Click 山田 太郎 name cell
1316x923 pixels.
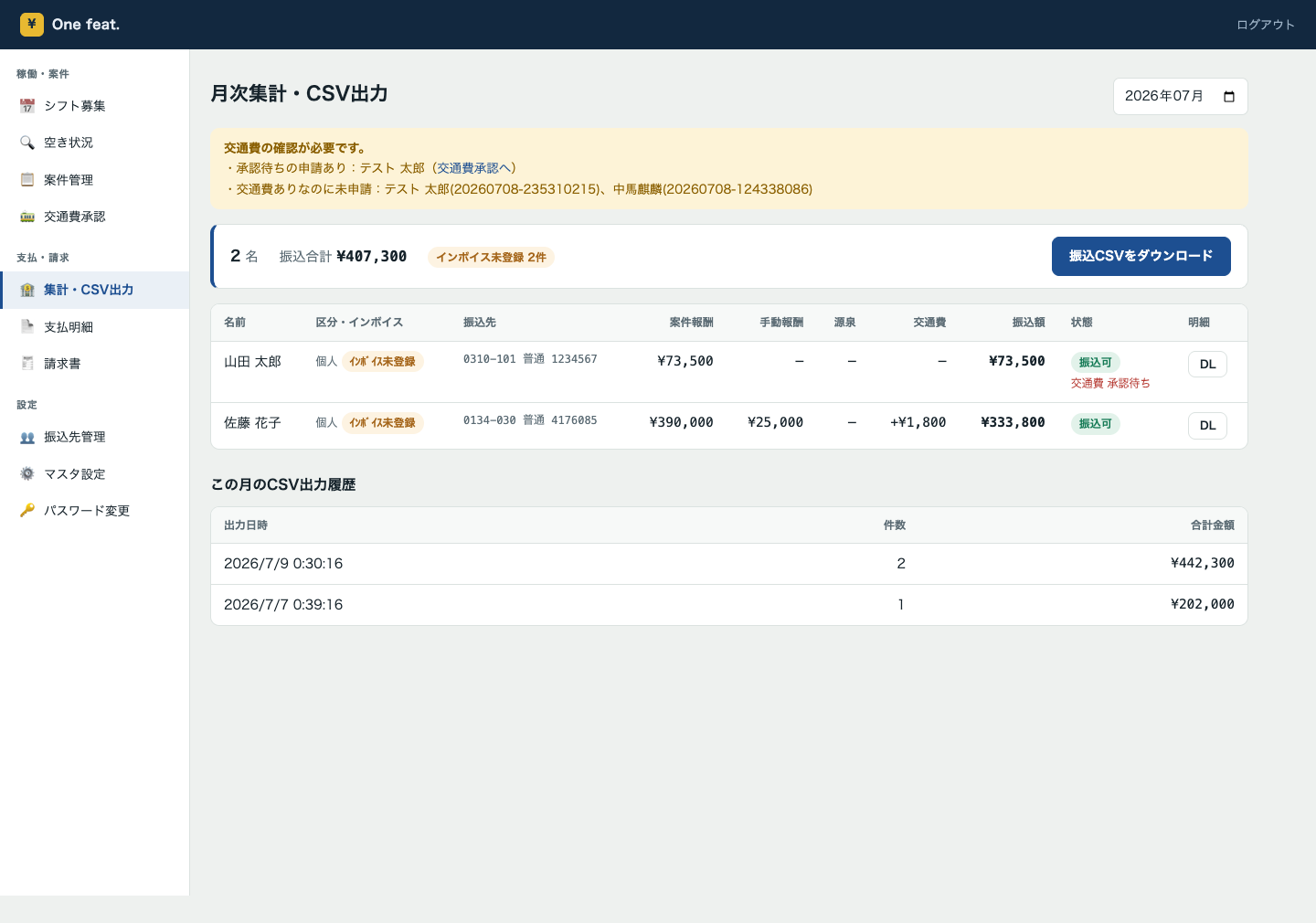click(x=252, y=362)
